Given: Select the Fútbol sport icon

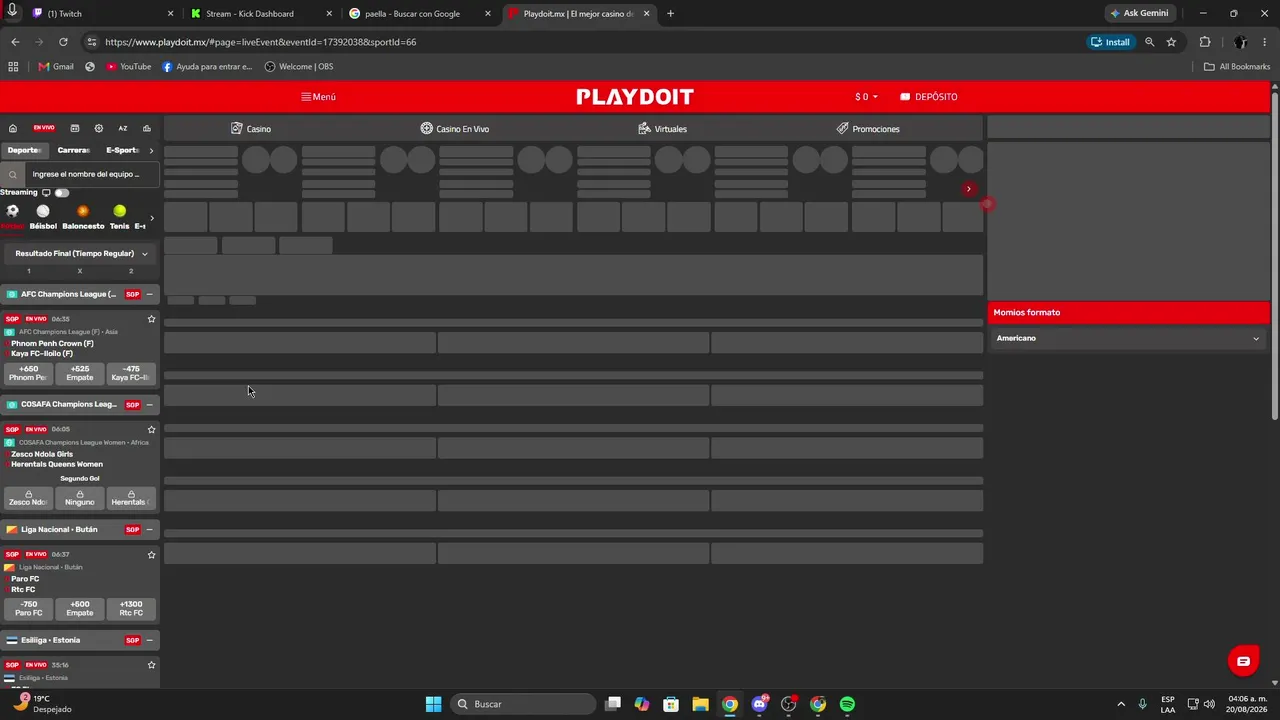Looking at the screenshot, I should click(12, 216).
